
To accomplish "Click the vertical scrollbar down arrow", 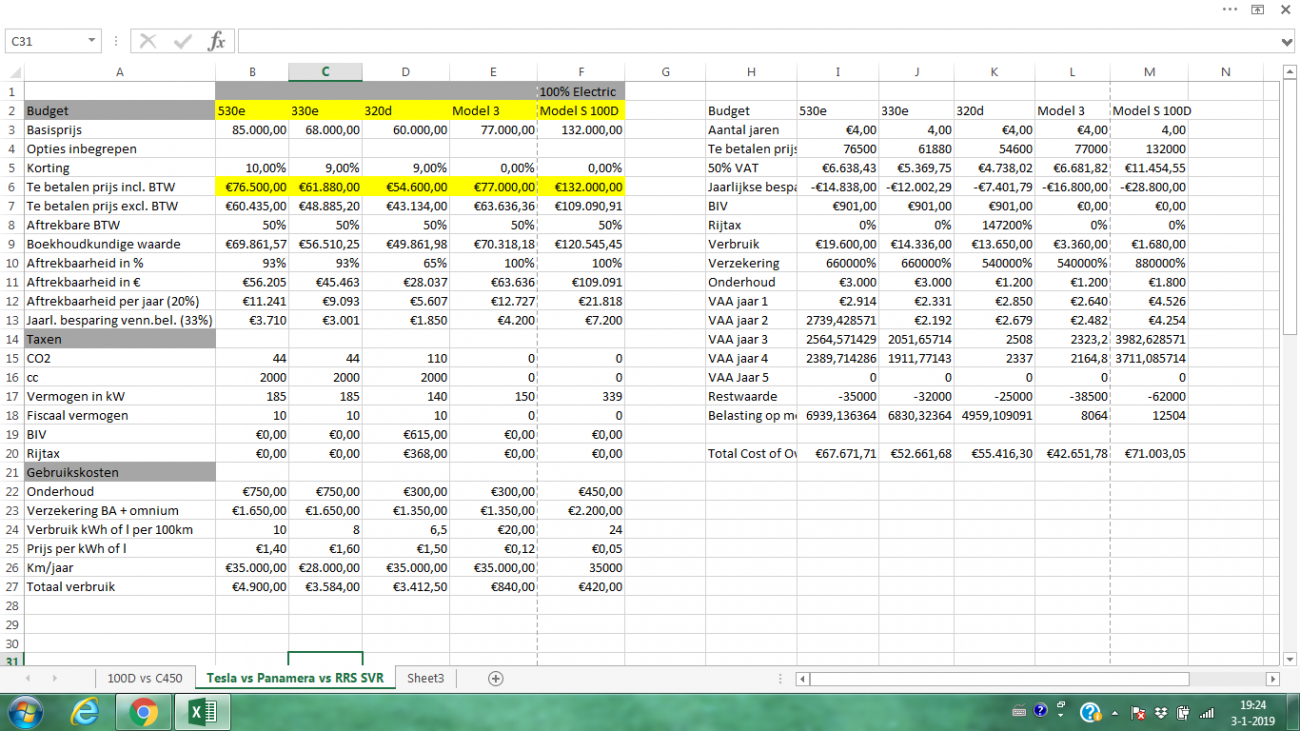I will click(1289, 658).
